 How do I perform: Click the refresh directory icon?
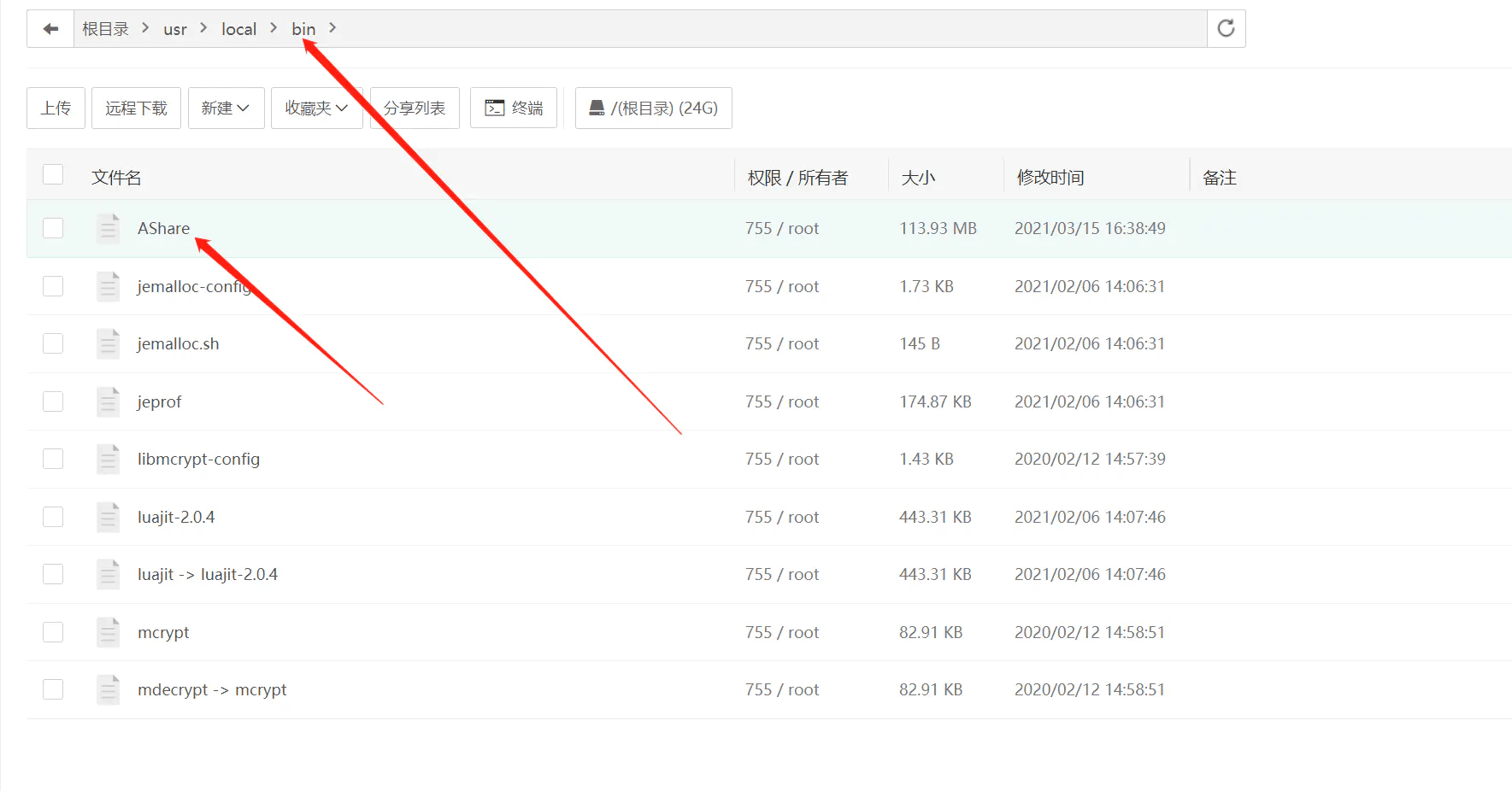point(1226,28)
